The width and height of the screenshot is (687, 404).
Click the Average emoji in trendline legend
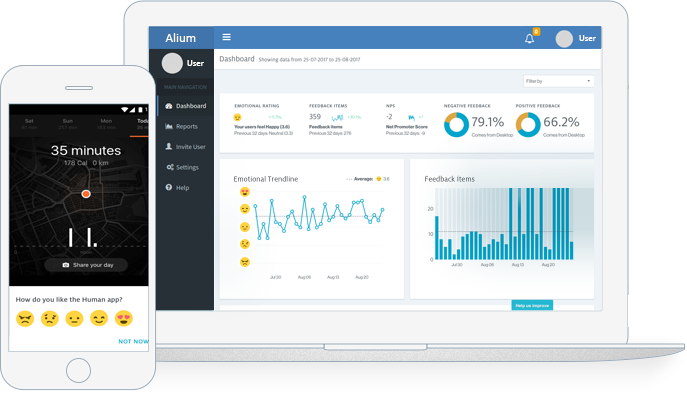[x=379, y=179]
